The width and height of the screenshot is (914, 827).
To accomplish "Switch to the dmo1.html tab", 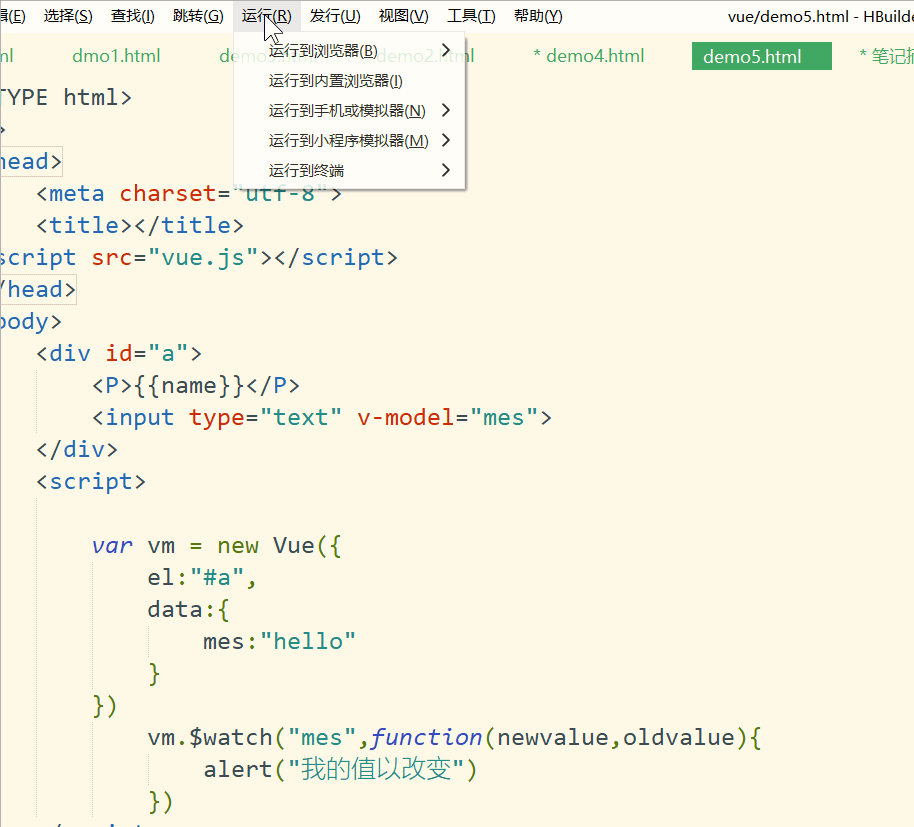I will point(116,56).
